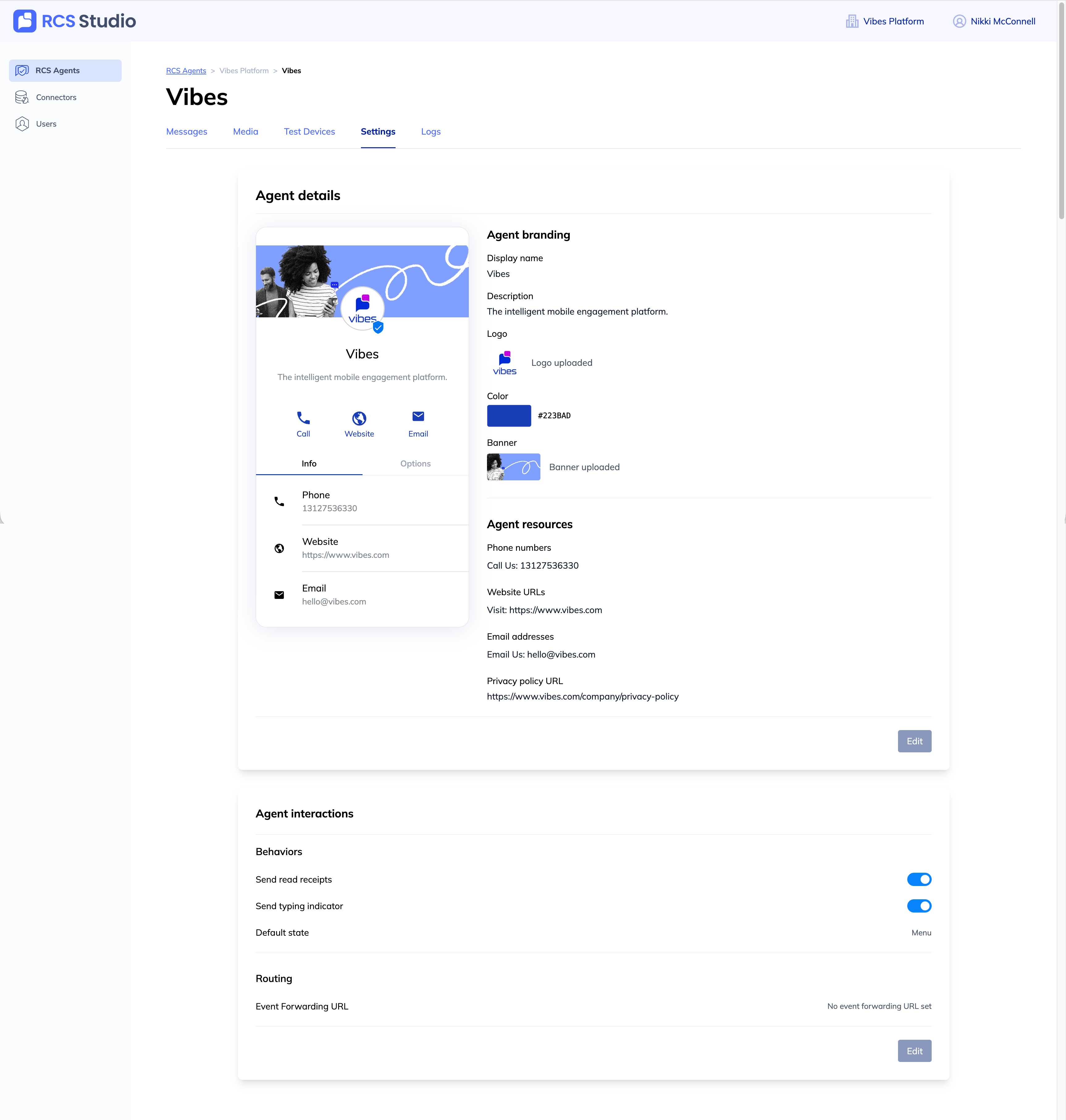
Task: Open Users section in sidebar
Action: (x=46, y=124)
